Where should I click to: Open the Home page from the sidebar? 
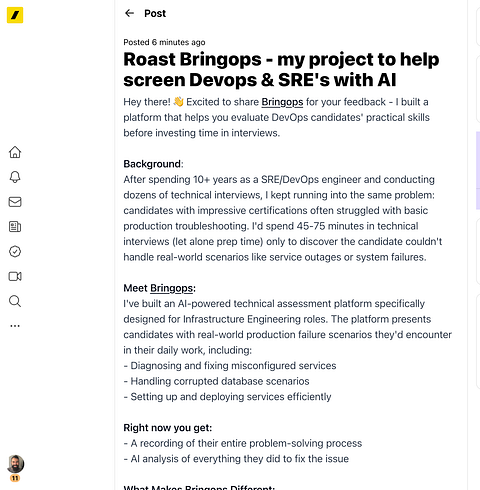tap(15, 152)
